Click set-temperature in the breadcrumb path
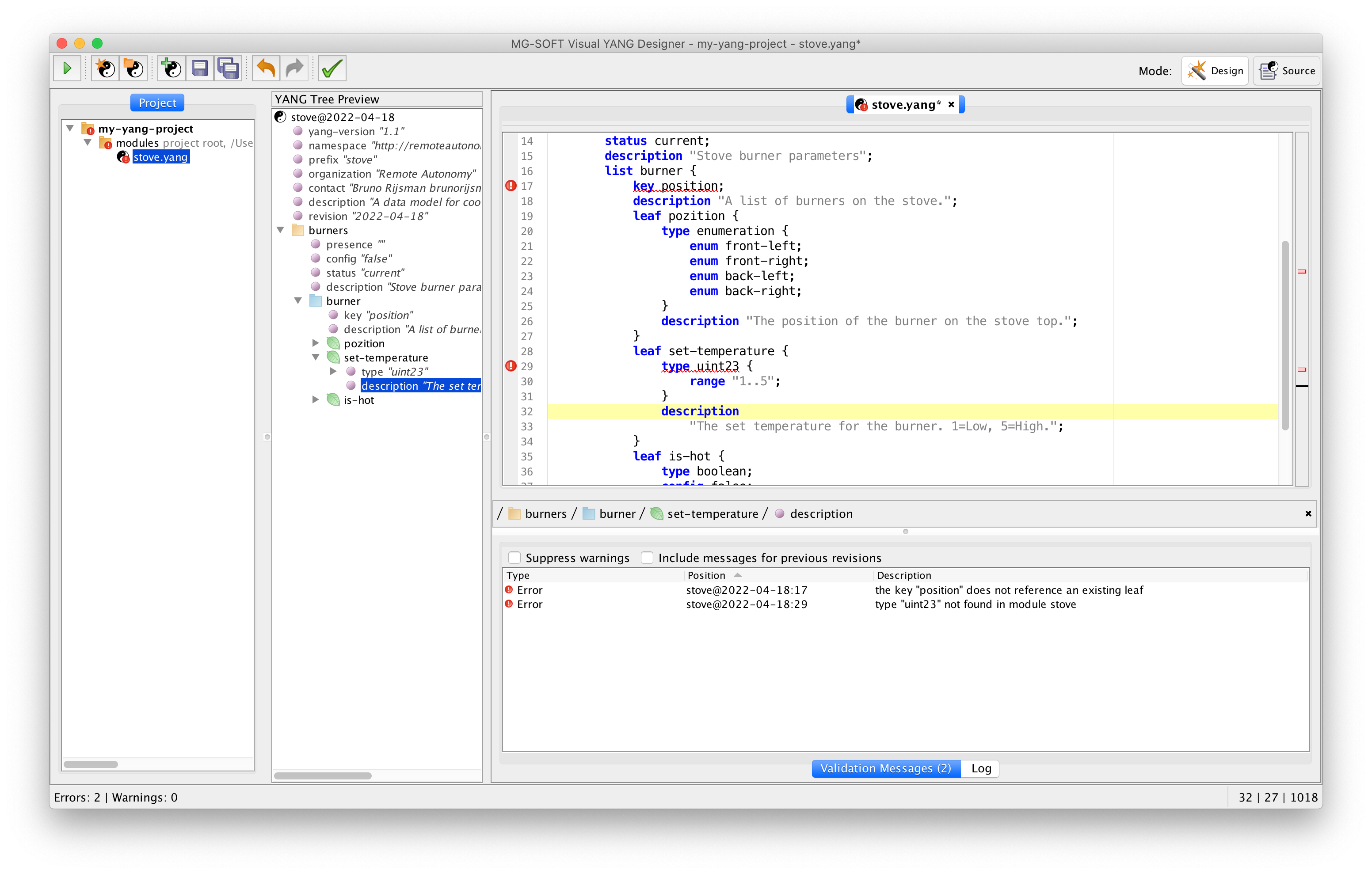1372x874 pixels. tap(712, 514)
